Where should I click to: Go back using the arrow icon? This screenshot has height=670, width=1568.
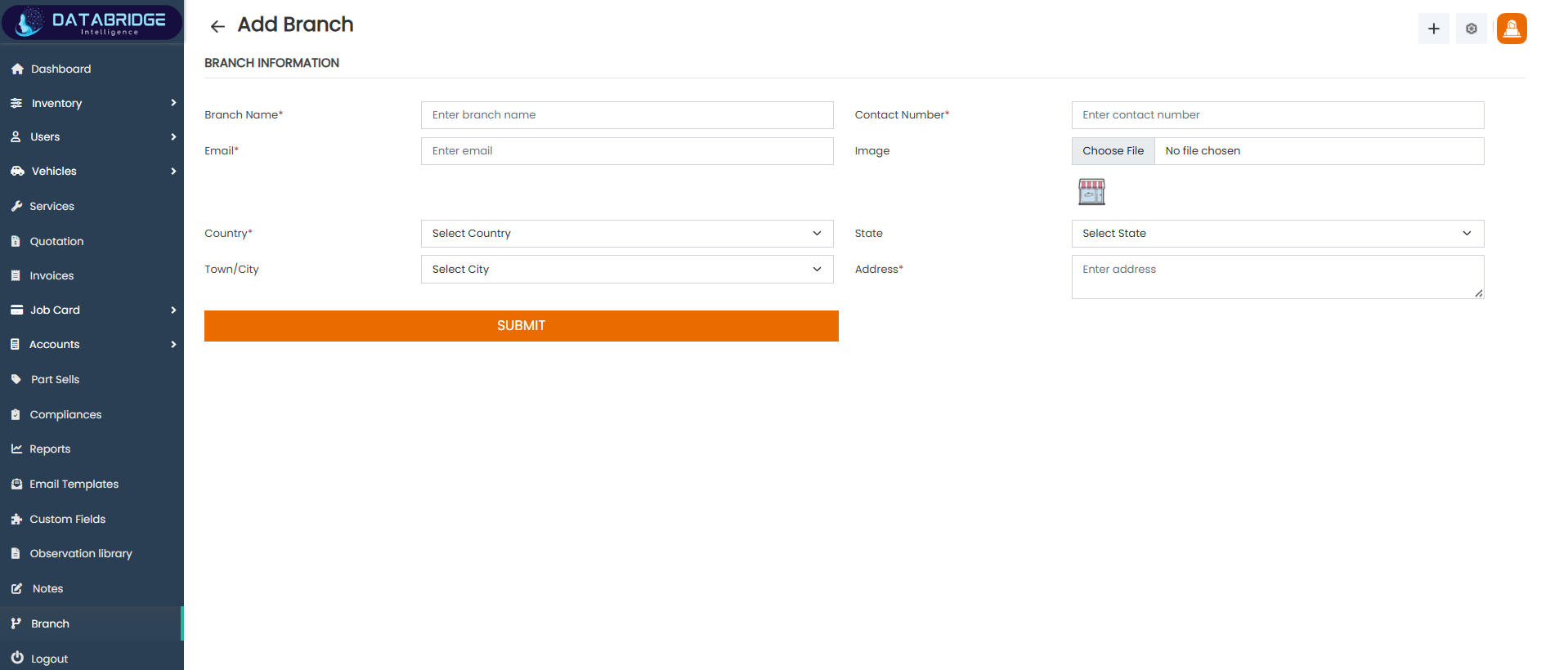tap(217, 26)
